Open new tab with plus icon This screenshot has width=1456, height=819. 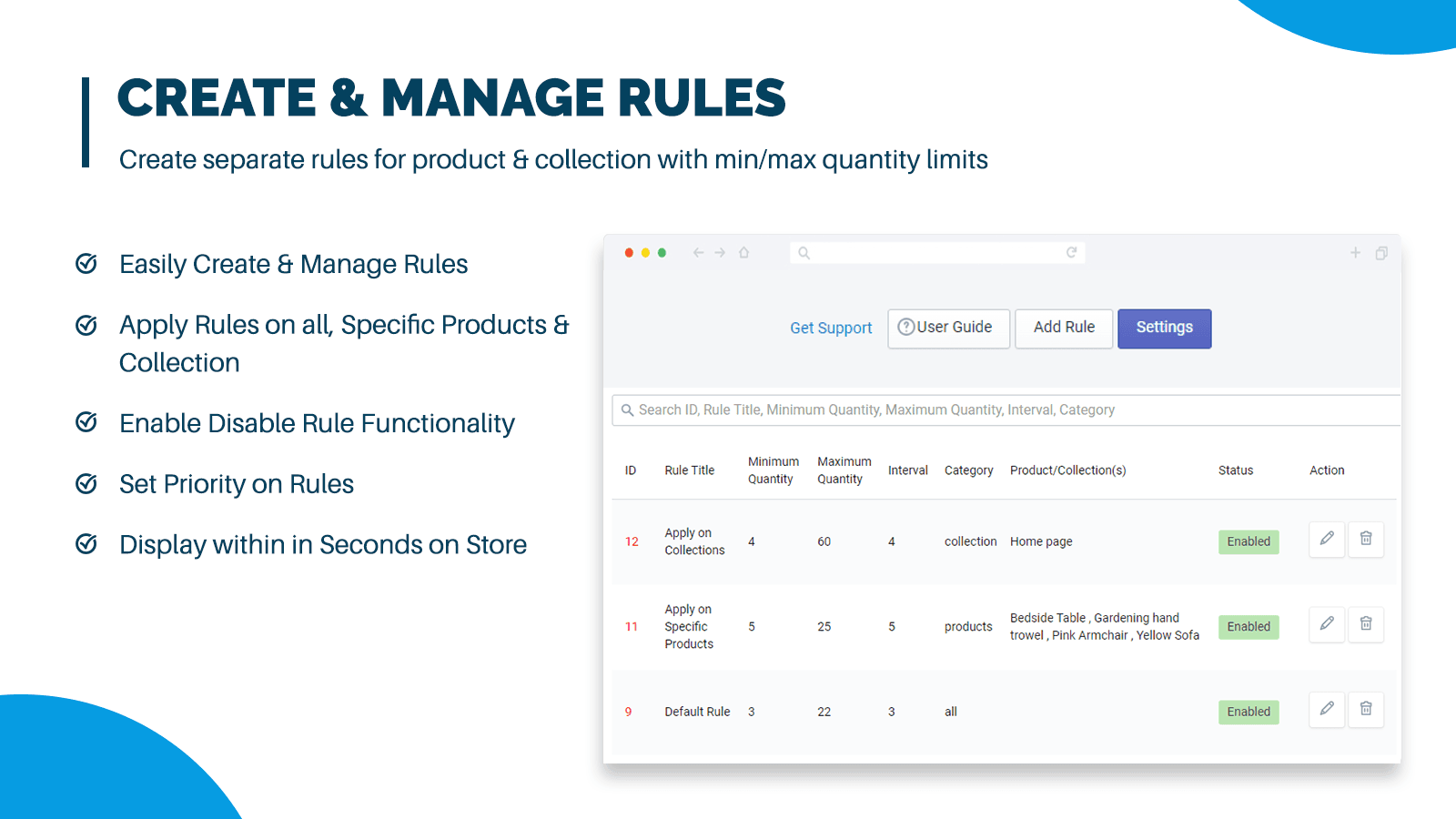click(x=1355, y=253)
